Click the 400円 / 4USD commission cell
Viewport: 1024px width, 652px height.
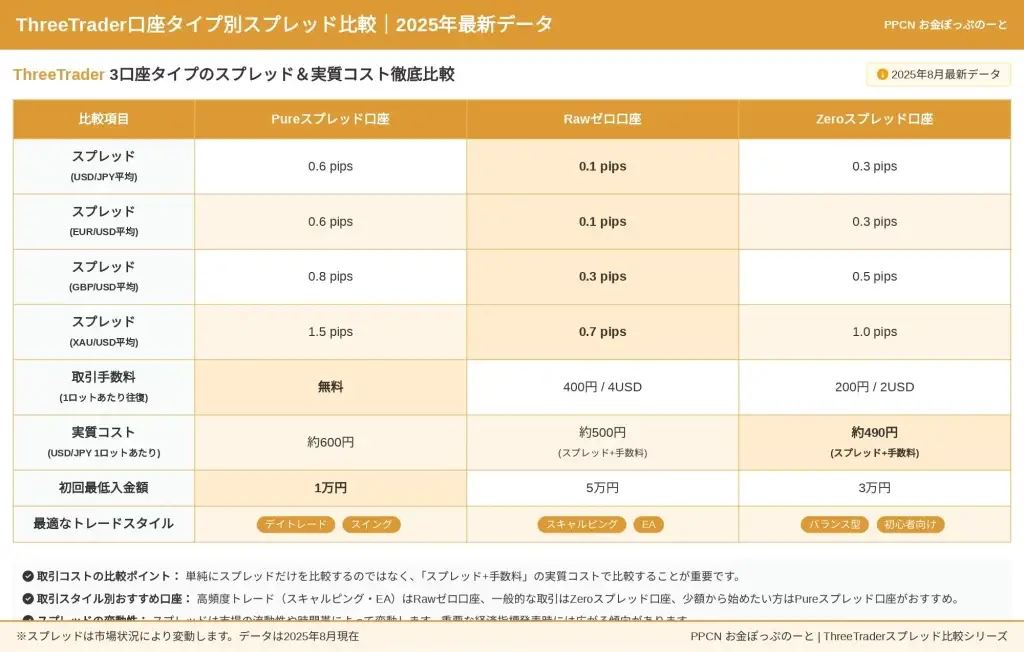pyautogui.click(x=602, y=387)
